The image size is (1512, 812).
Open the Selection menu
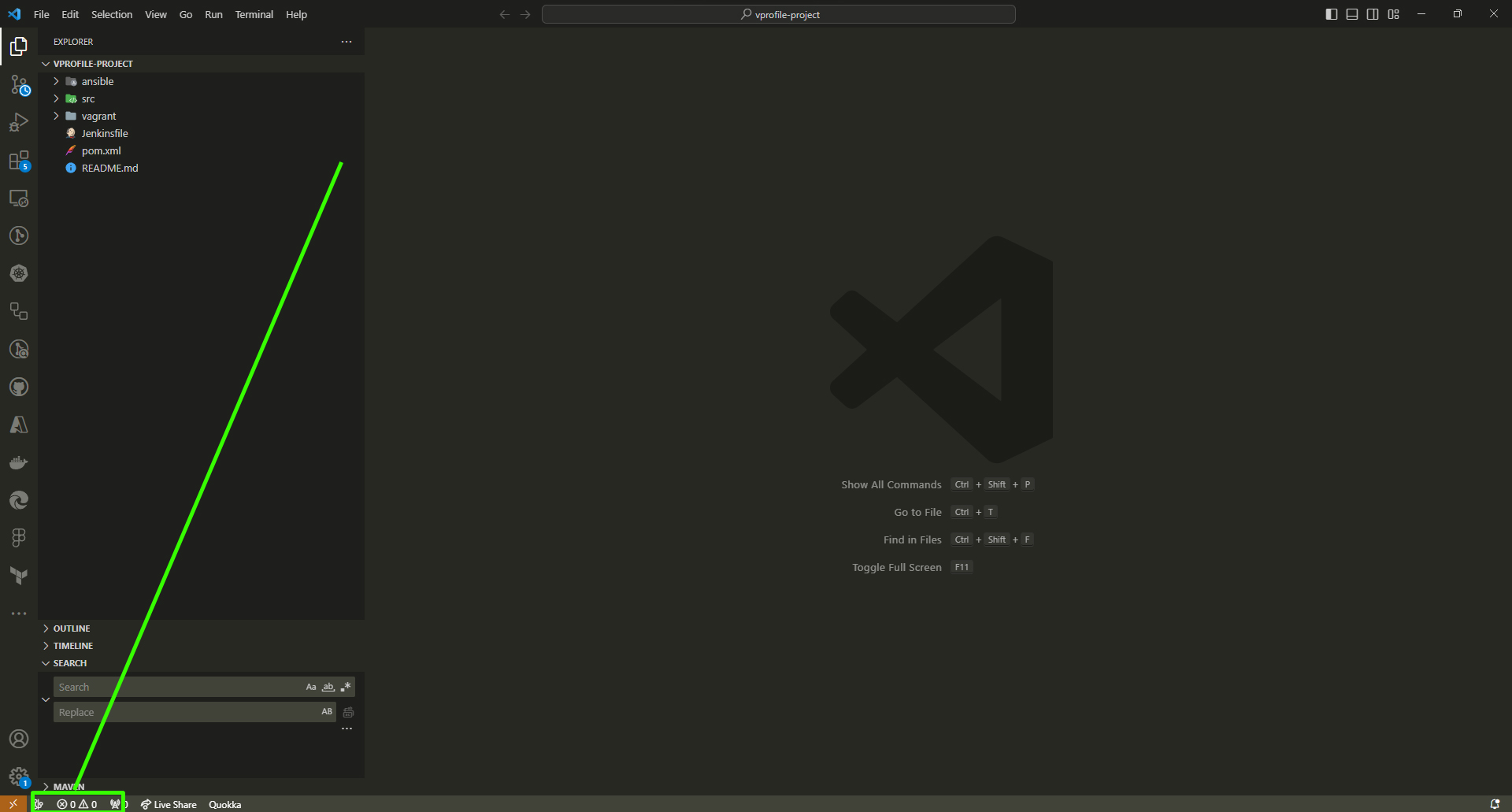pyautogui.click(x=112, y=14)
